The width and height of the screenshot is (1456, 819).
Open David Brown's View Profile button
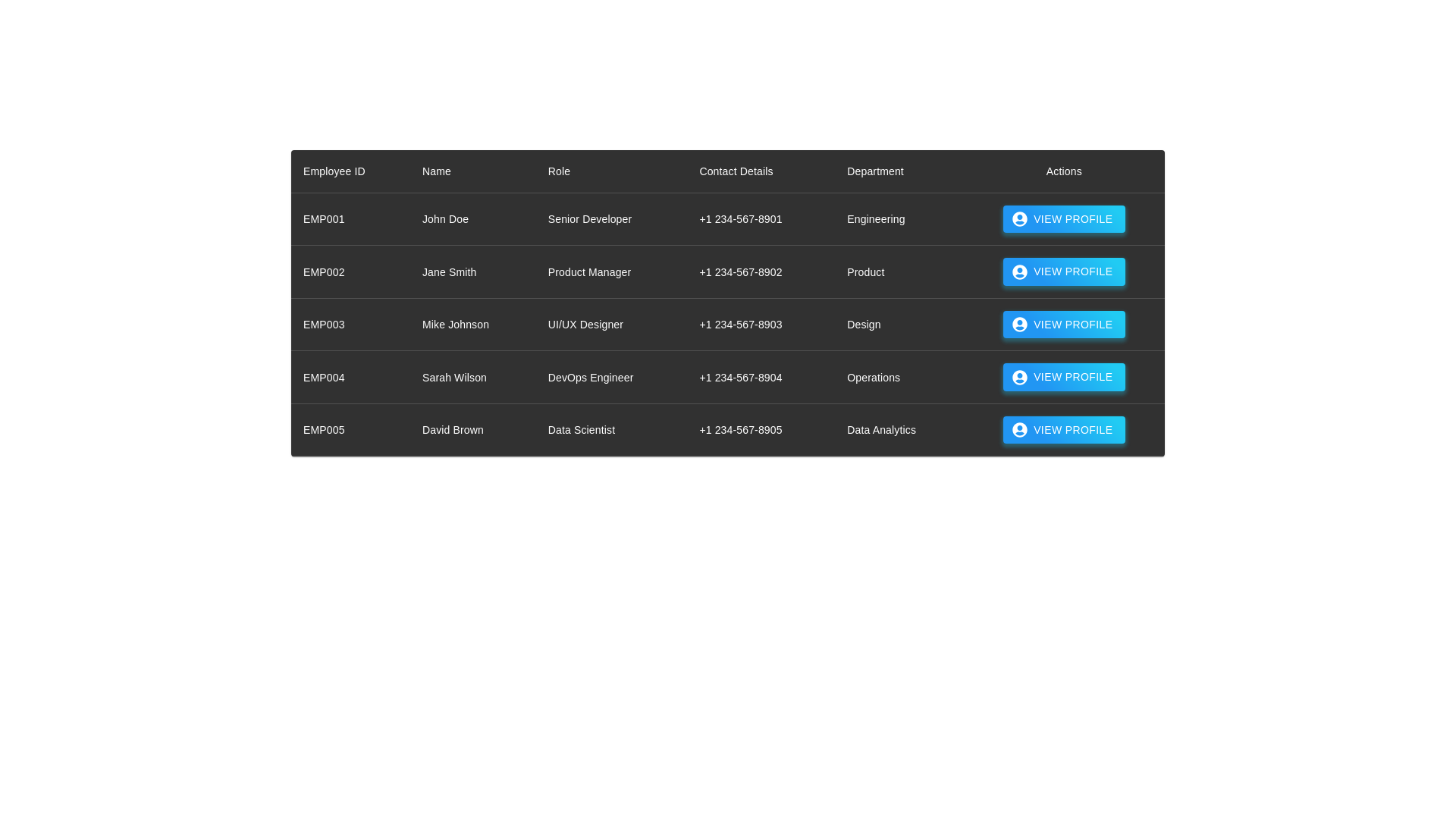(x=1063, y=430)
